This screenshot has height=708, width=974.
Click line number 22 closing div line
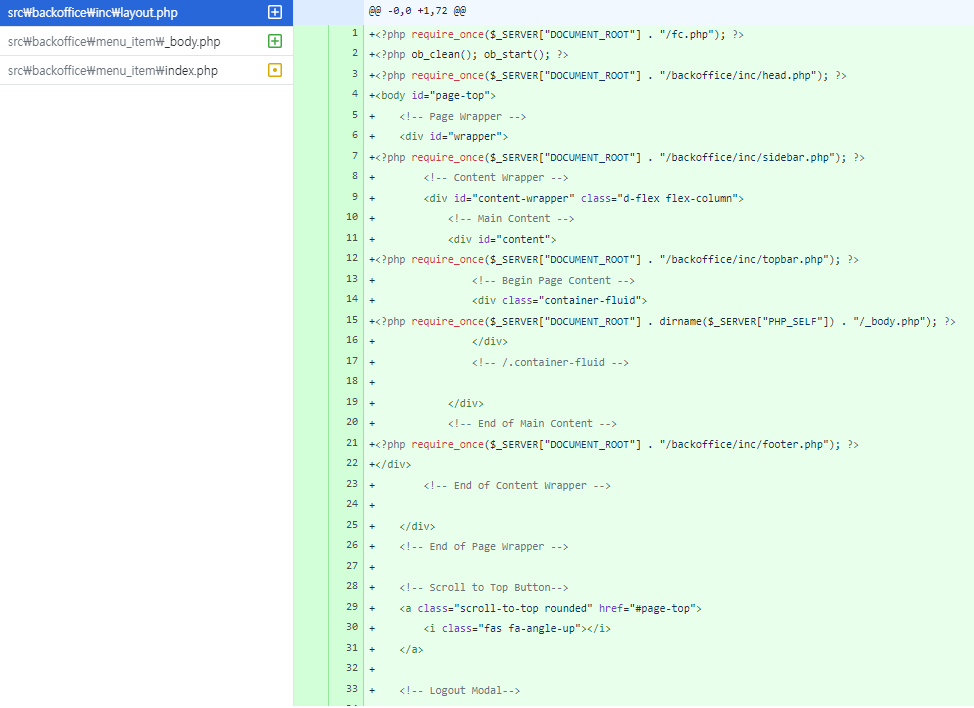point(390,465)
